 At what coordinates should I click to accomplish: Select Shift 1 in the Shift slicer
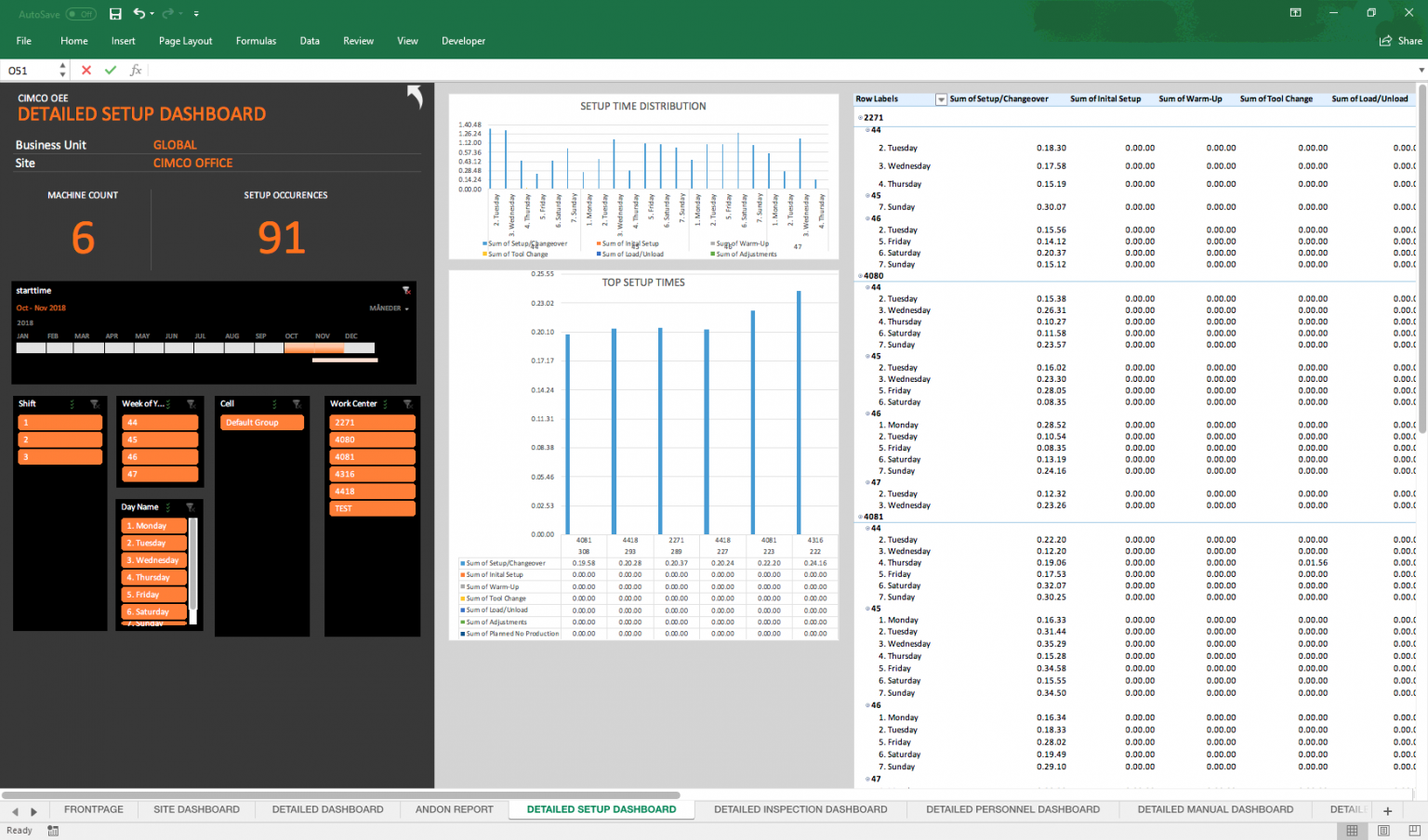(x=59, y=421)
